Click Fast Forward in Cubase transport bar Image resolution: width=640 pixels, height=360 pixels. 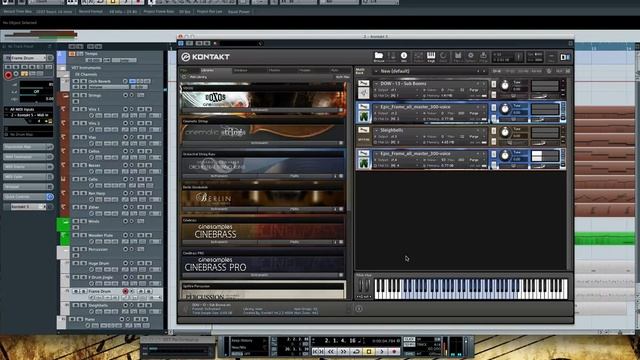pyautogui.click(x=343, y=351)
